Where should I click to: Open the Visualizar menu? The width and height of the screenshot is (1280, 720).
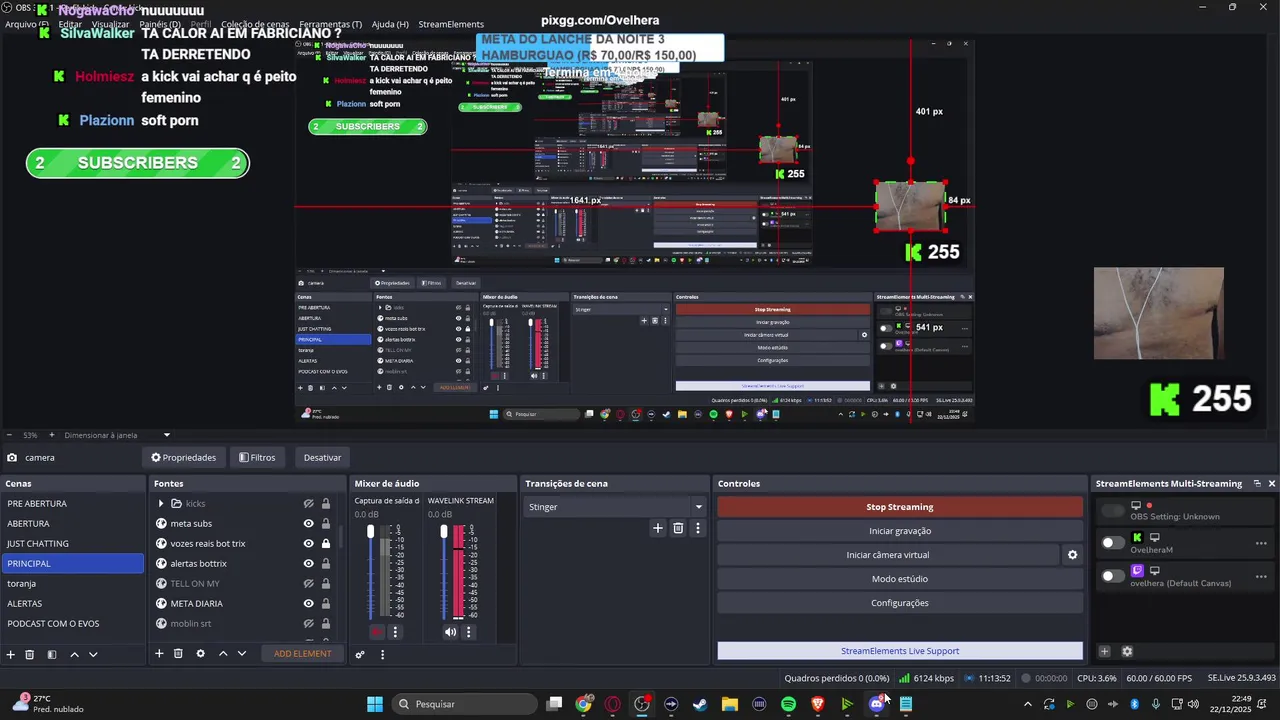(110, 24)
